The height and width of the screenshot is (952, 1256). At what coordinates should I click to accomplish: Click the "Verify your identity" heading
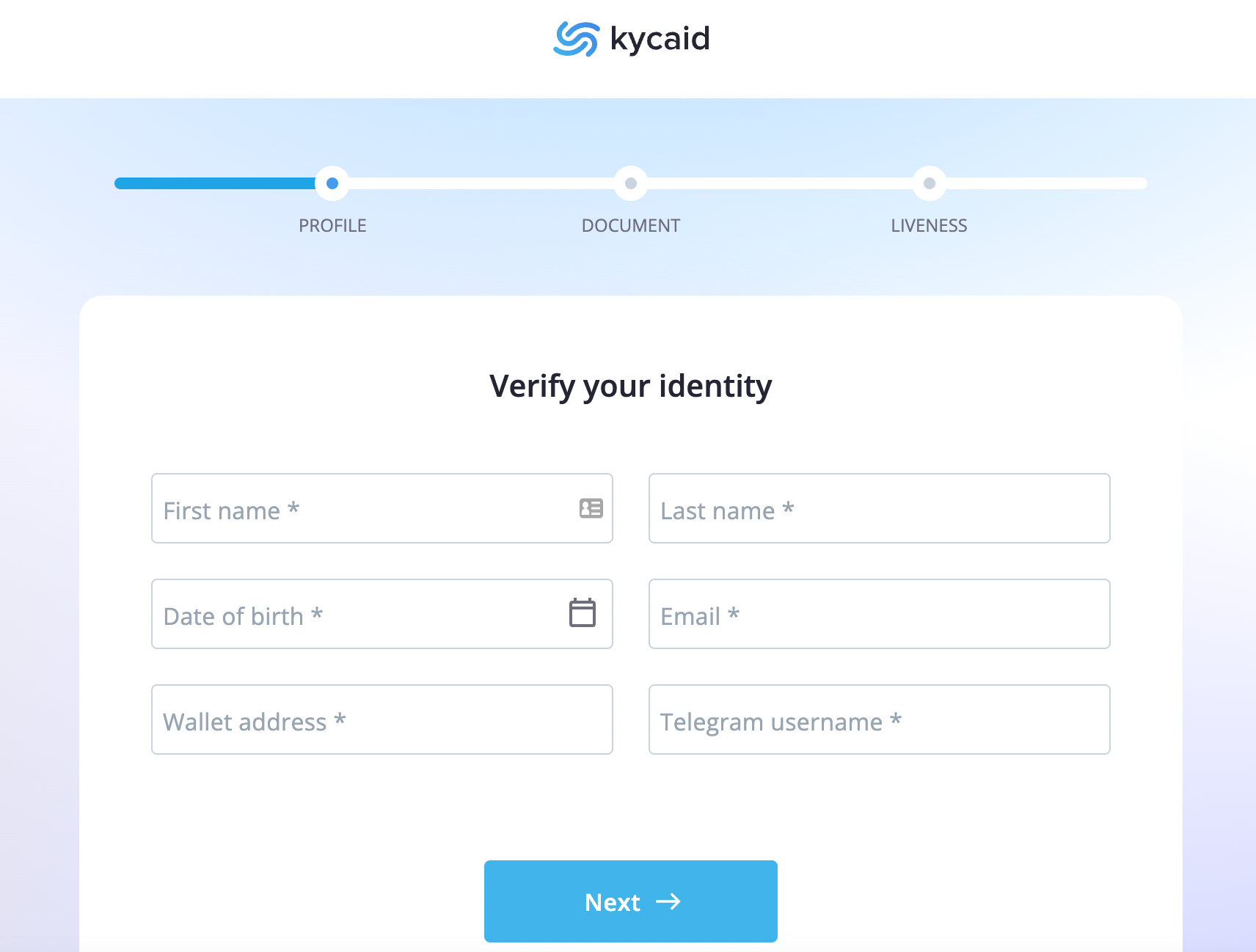click(x=631, y=387)
